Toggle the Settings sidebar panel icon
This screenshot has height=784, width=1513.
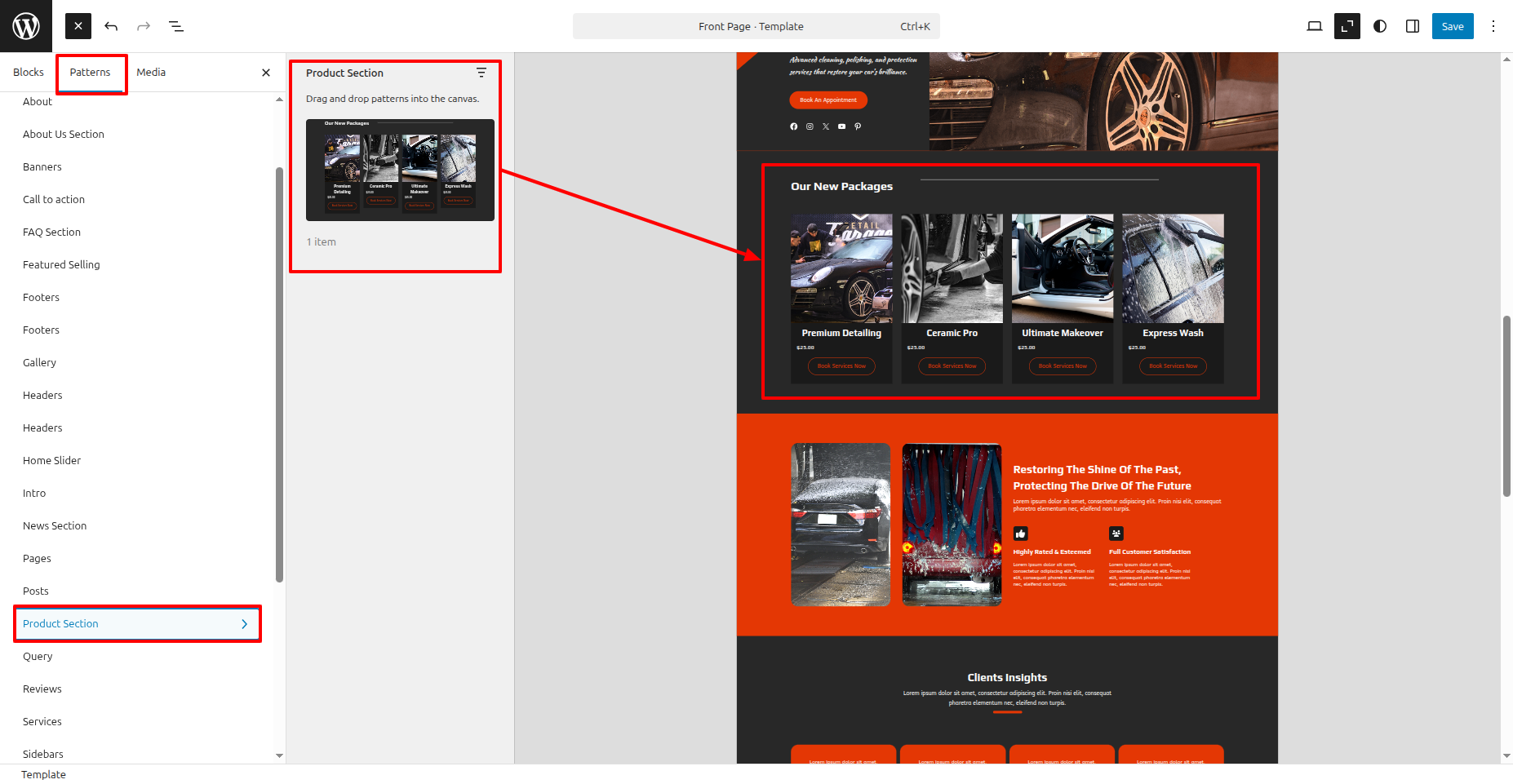1413,26
